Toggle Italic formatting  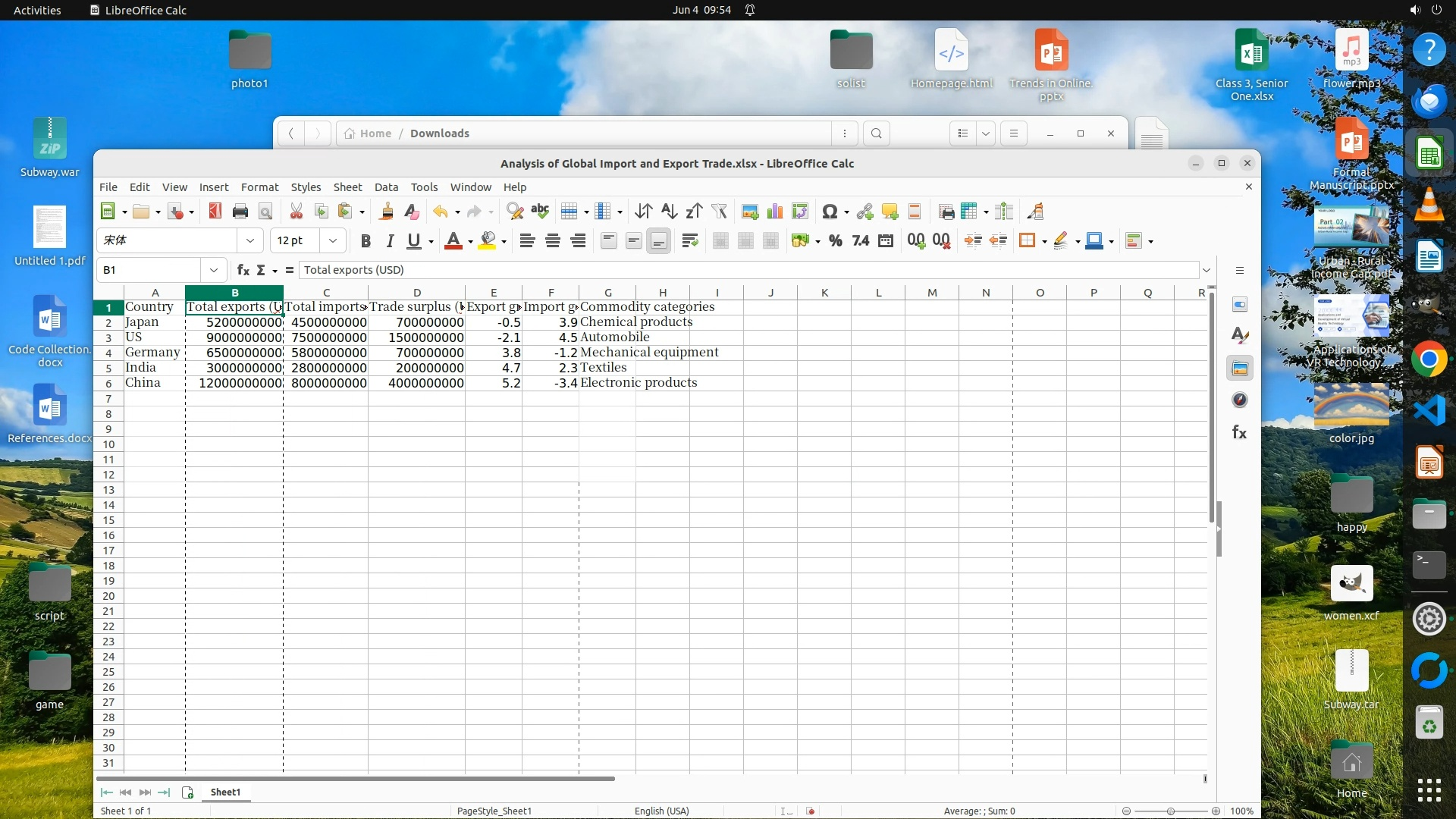[x=390, y=240]
